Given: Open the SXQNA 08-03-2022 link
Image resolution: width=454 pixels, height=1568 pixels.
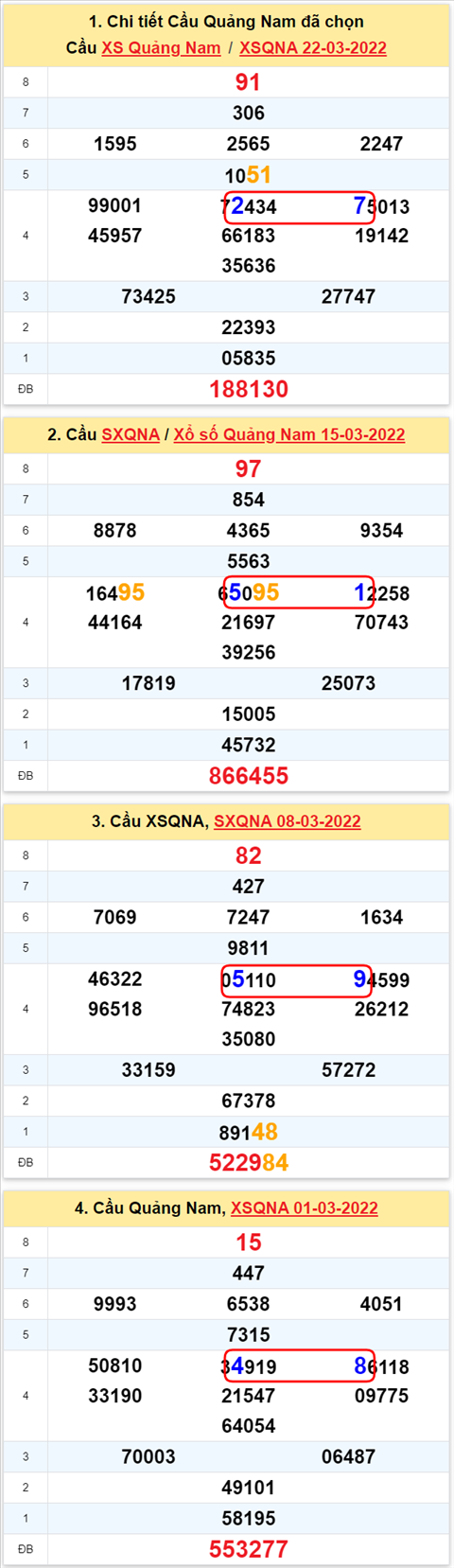Looking at the screenshot, I should coord(288,821).
